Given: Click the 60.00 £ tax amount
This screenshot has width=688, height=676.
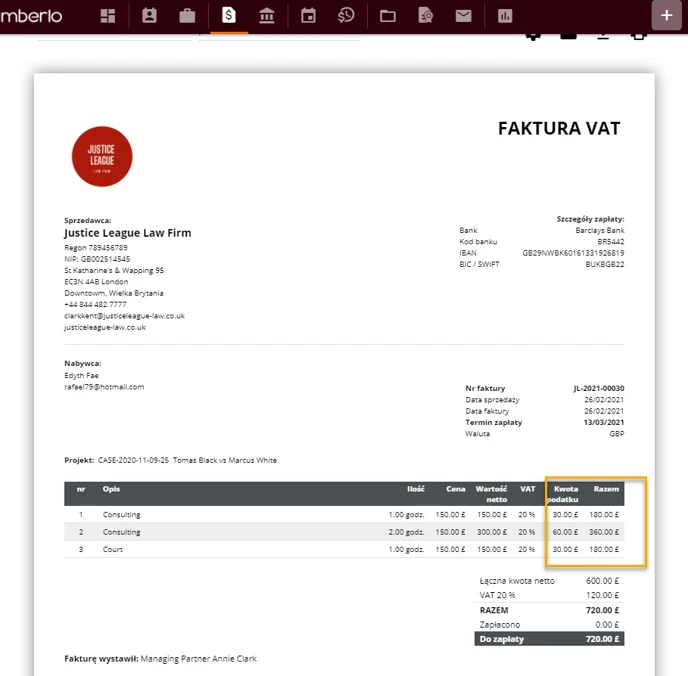Looking at the screenshot, I should [x=565, y=532].
